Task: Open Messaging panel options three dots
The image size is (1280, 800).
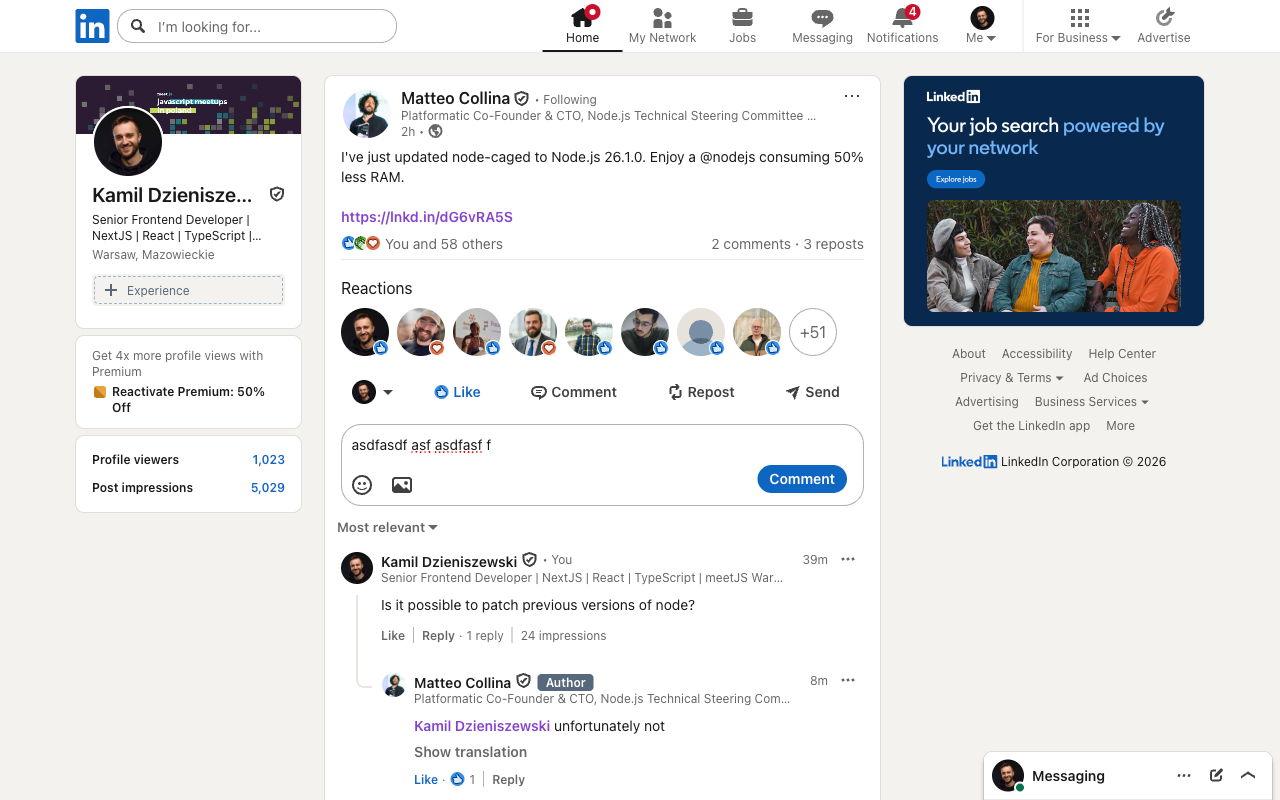Action: coord(1184,775)
